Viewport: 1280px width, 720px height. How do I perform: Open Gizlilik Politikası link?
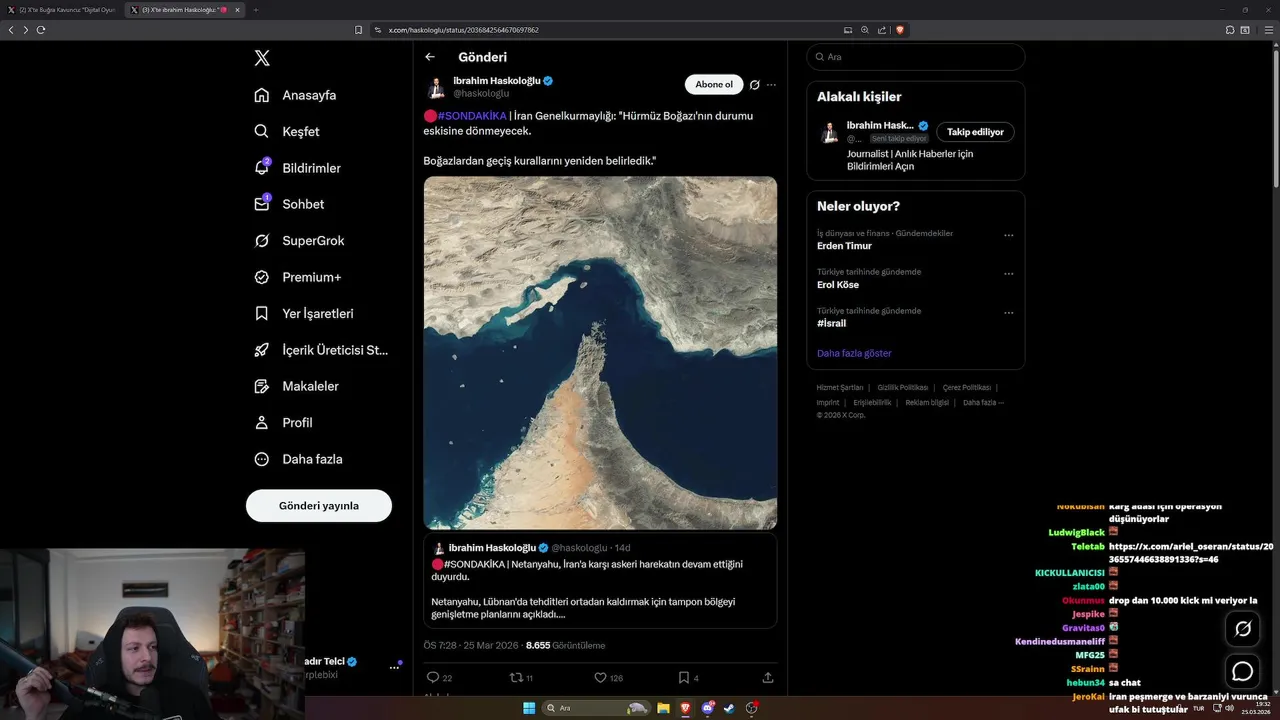pyautogui.click(x=903, y=387)
